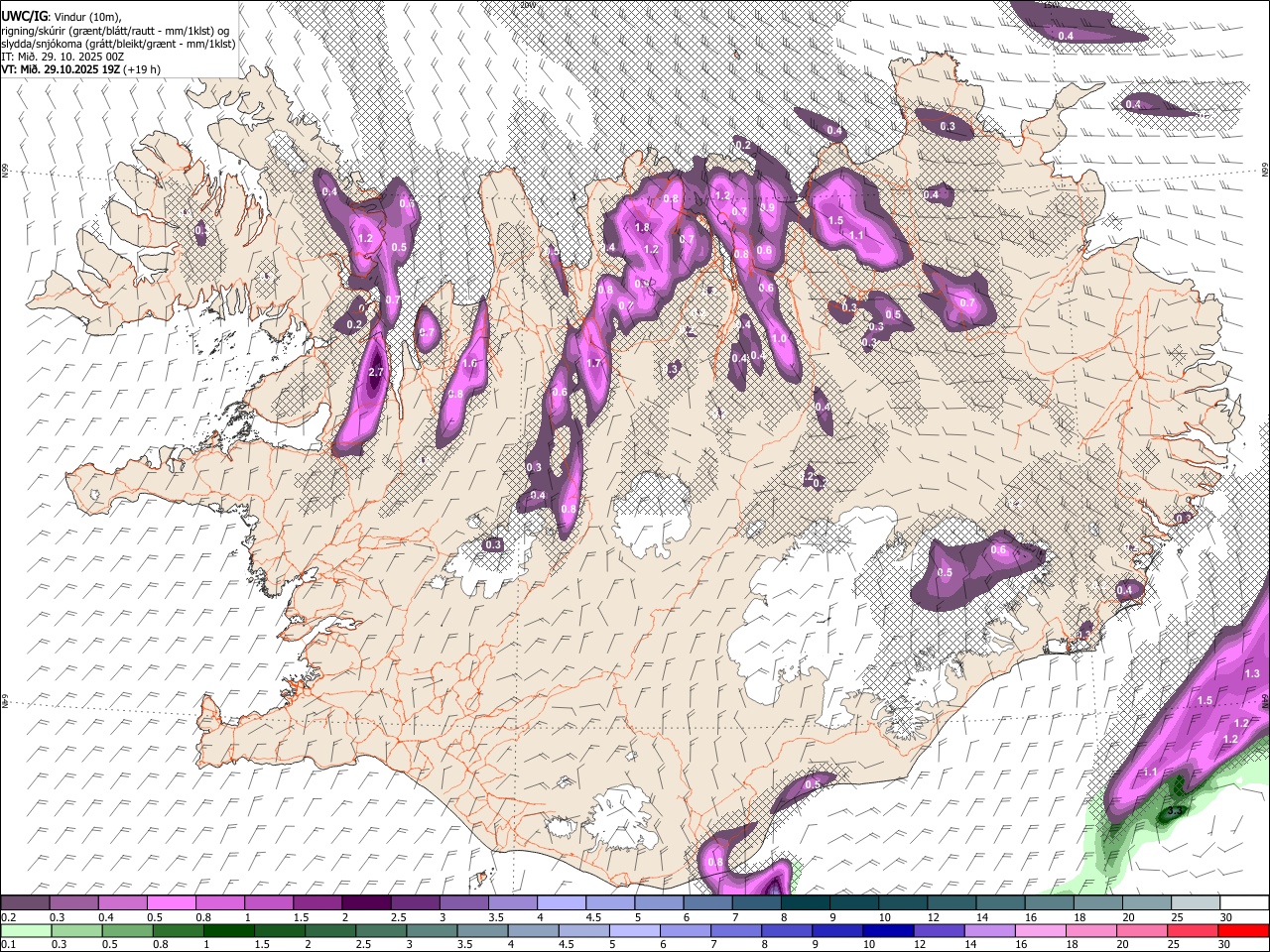Select bottom-row deep blue swatch between 10 and 12
This screenshot has height=952, width=1270.
(x=887, y=930)
